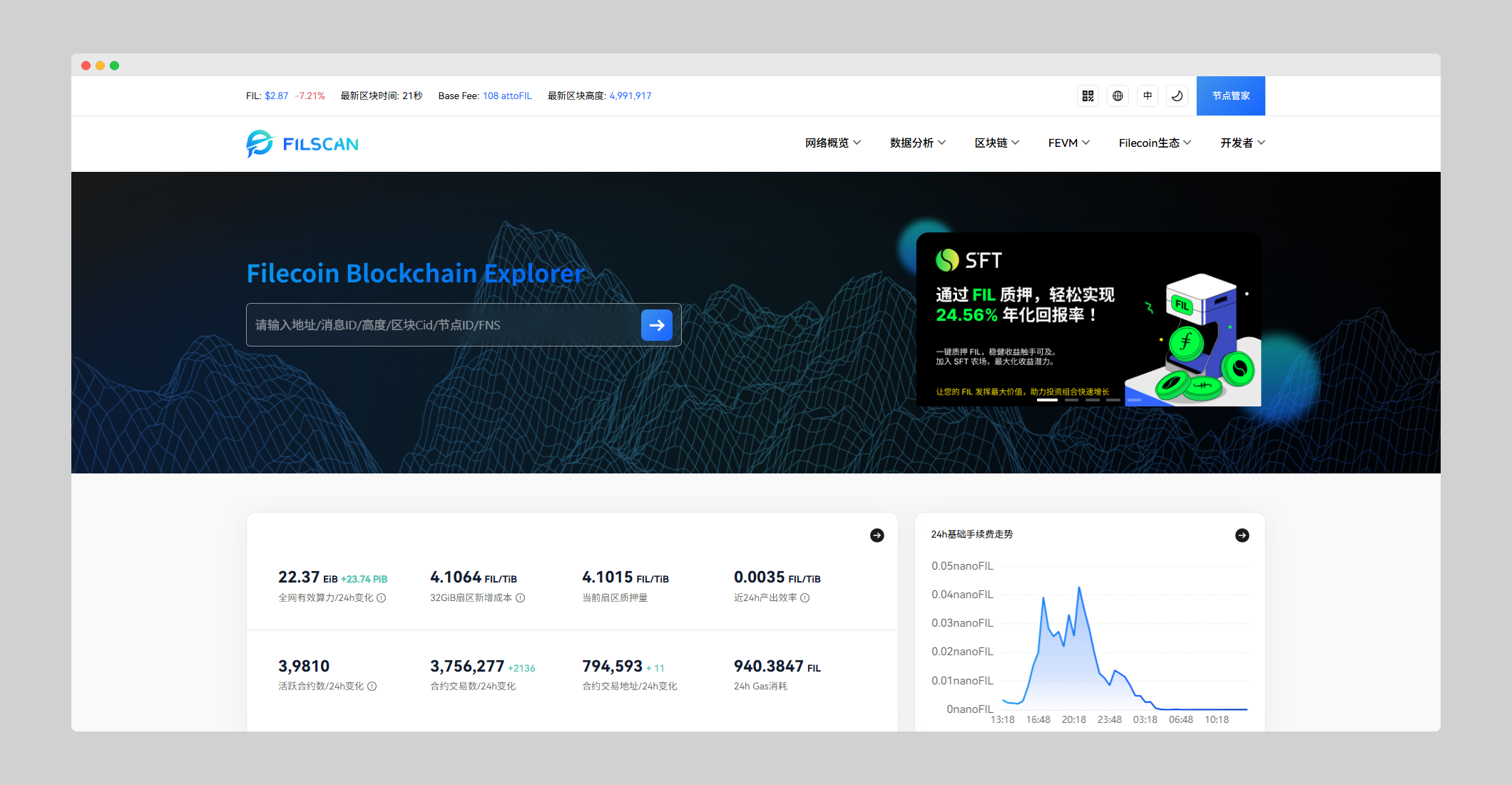Open 24h基础手续费走势 chart arrow icon
The width and height of the screenshot is (1512, 785).
click(1242, 535)
